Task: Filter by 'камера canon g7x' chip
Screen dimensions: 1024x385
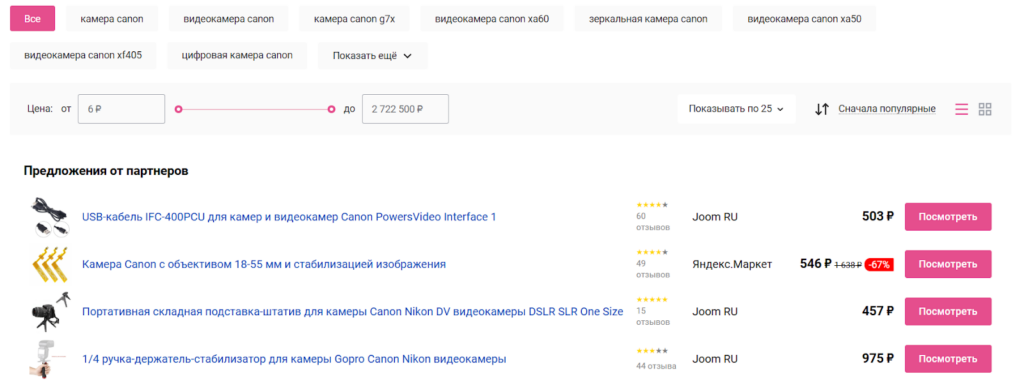Action: pos(354,19)
